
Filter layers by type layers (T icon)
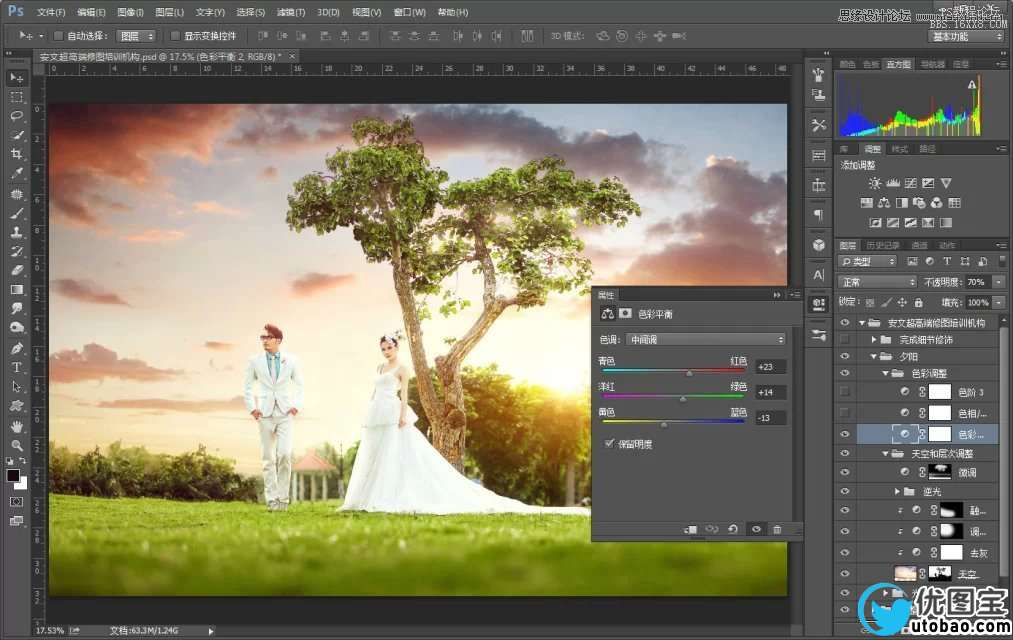pyautogui.click(x=947, y=262)
